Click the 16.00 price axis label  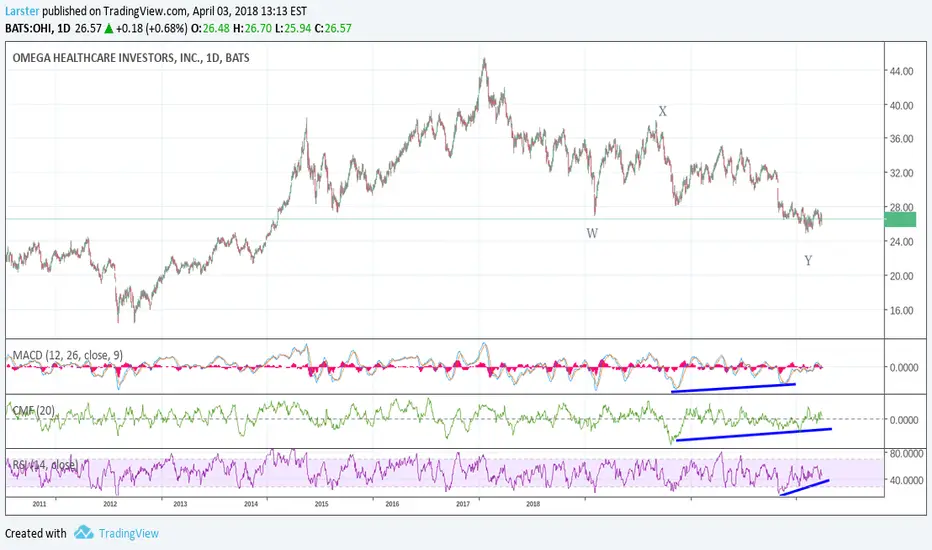coord(901,310)
